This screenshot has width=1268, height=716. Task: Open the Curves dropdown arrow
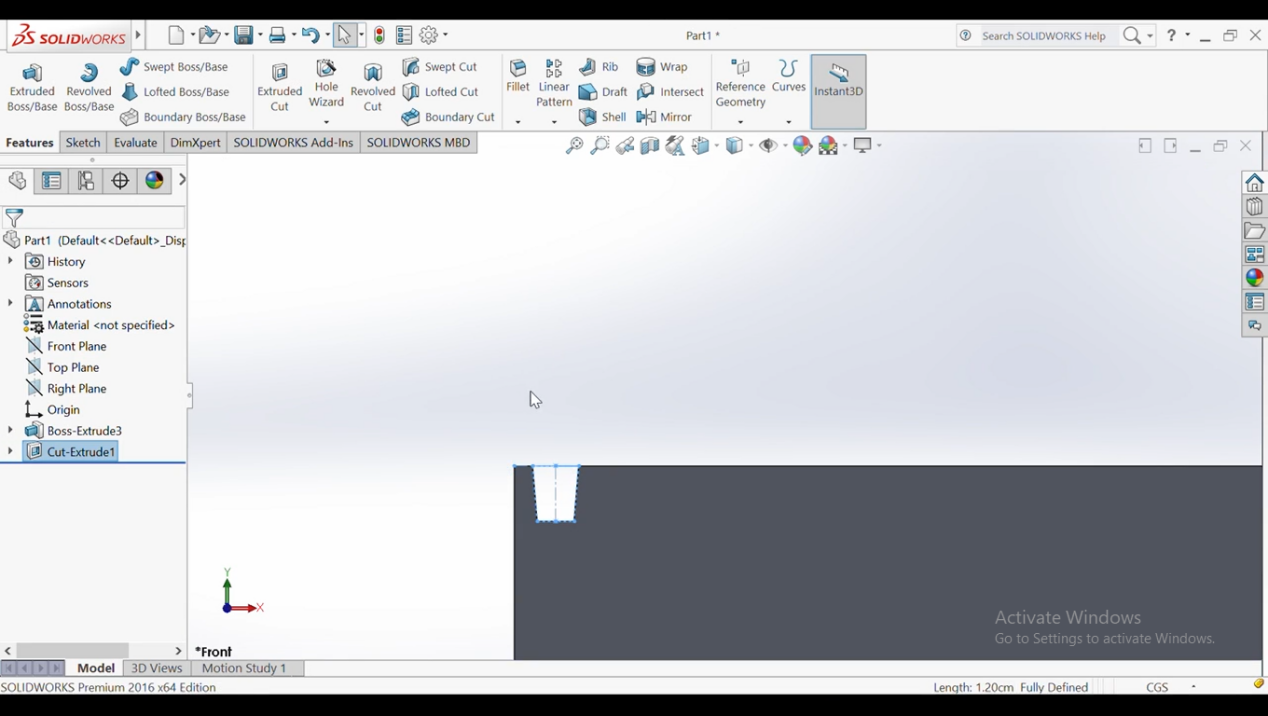(789, 122)
